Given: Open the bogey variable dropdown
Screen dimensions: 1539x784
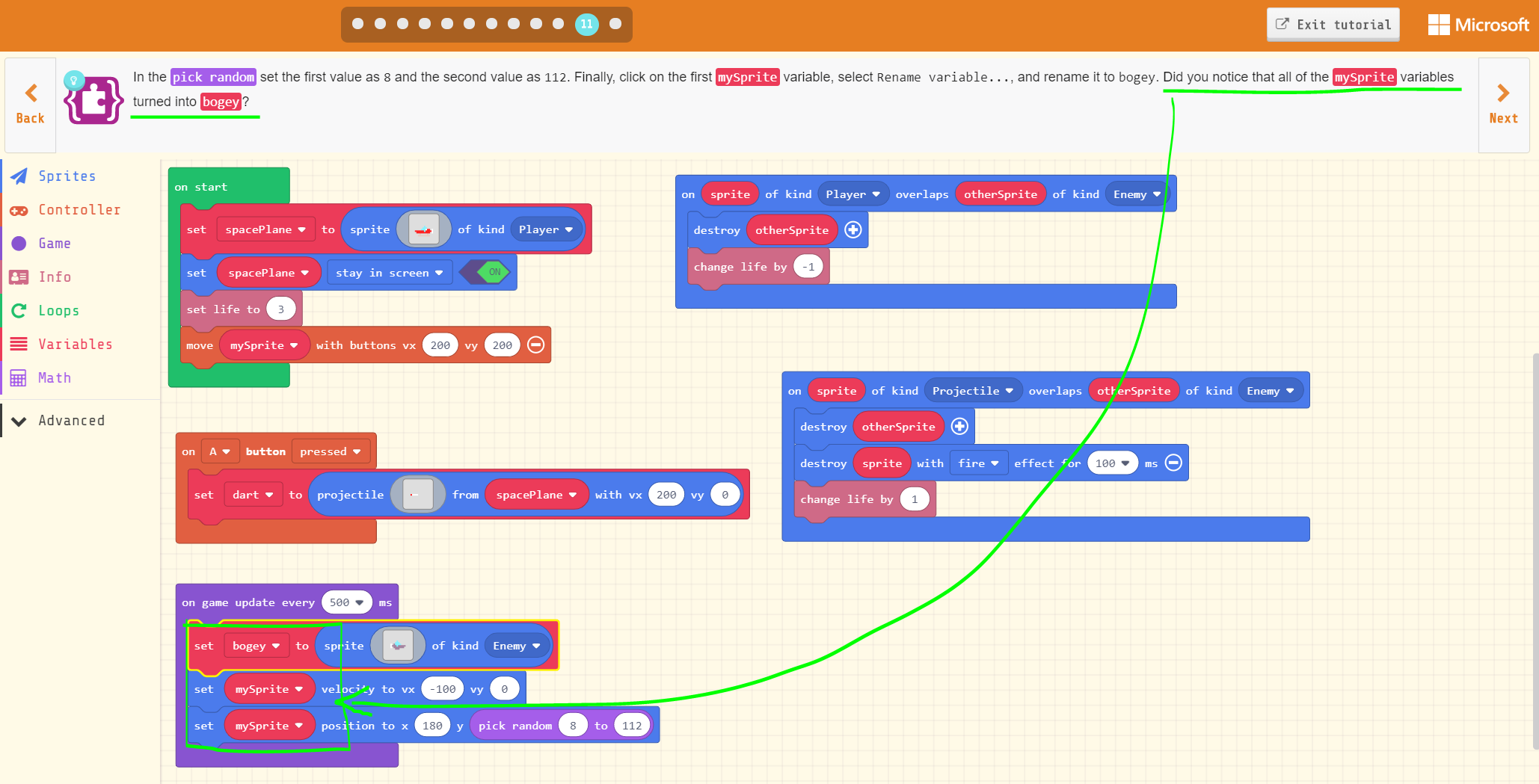Looking at the screenshot, I should point(256,646).
